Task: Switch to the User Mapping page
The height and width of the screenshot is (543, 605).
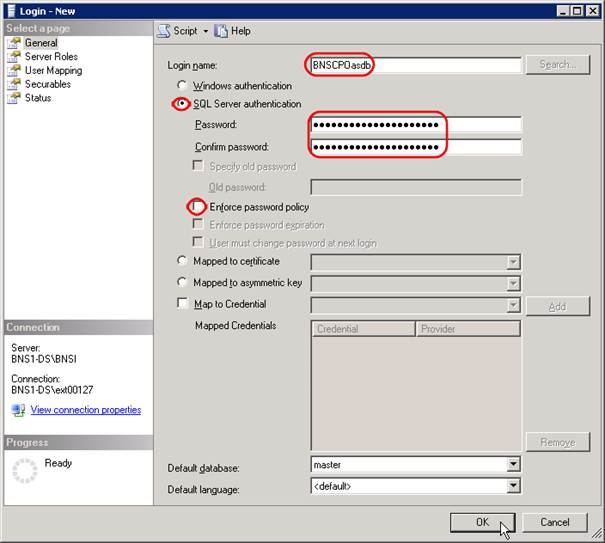Action: pyautogui.click(x=54, y=71)
